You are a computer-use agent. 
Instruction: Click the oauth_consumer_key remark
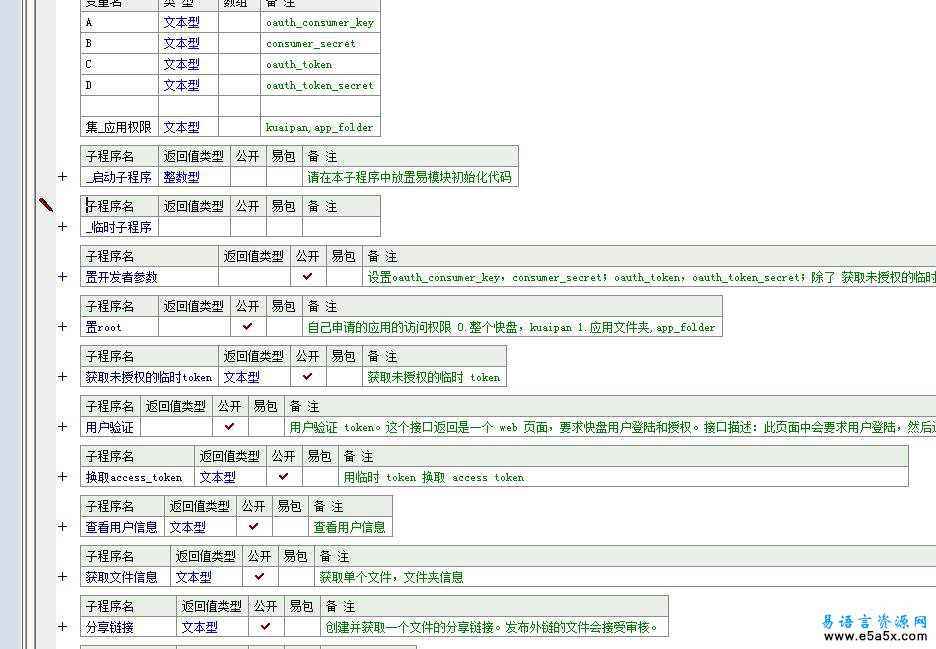point(320,23)
